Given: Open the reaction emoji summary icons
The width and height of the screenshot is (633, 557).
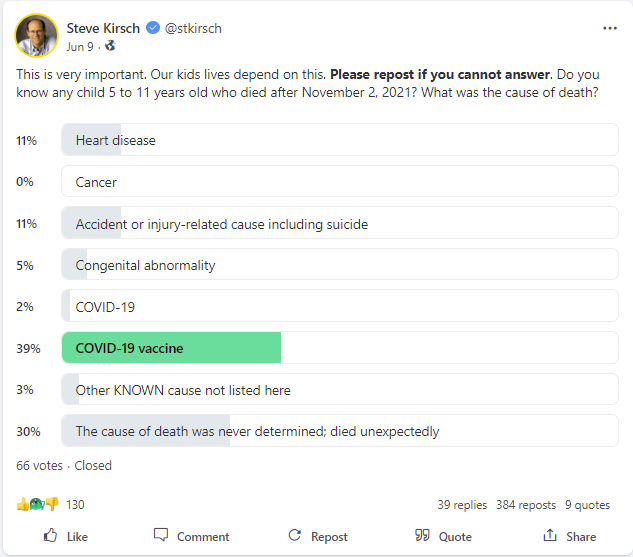Looking at the screenshot, I should pos(38,504).
